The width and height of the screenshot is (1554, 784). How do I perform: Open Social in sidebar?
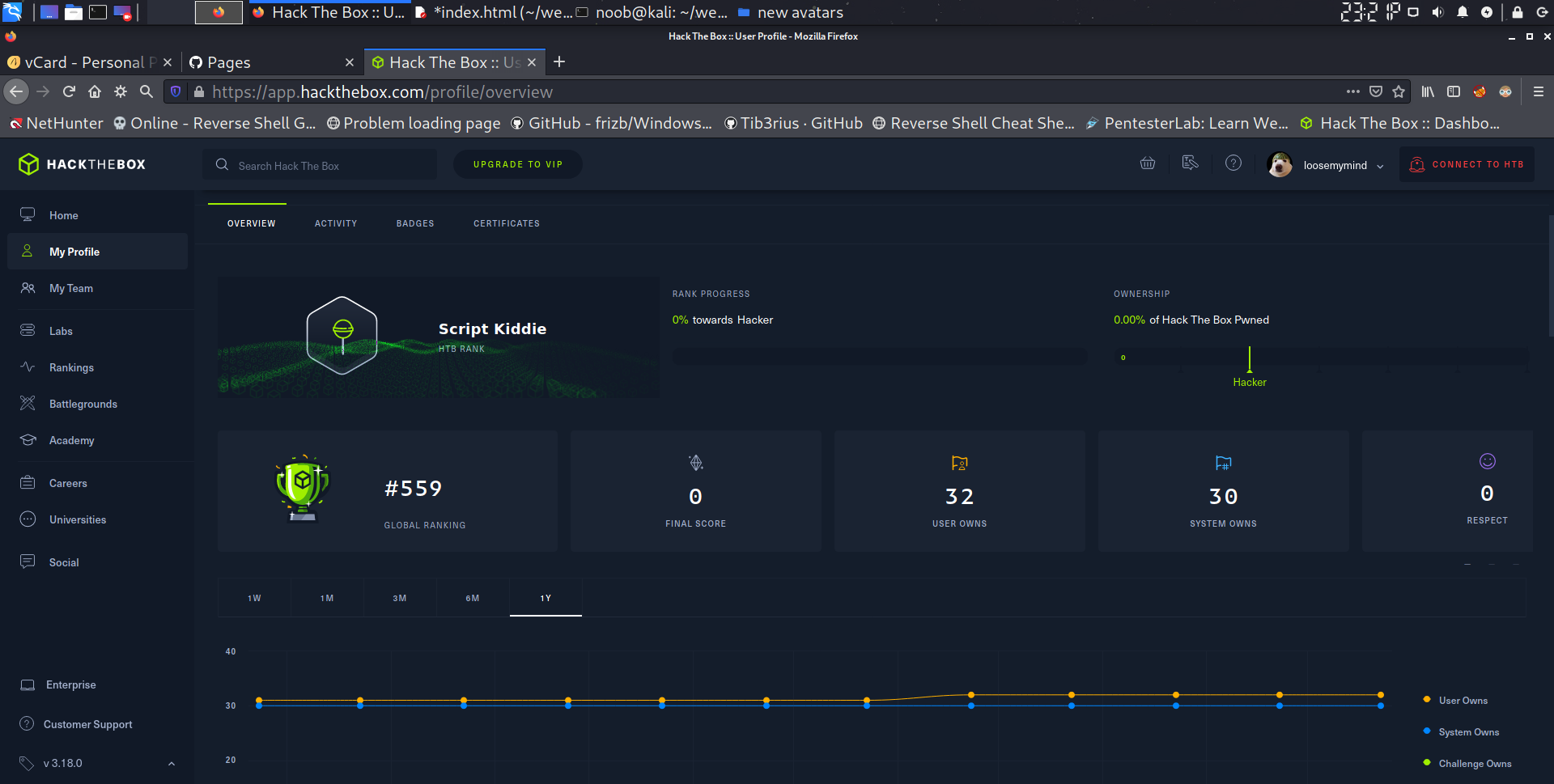point(97,562)
